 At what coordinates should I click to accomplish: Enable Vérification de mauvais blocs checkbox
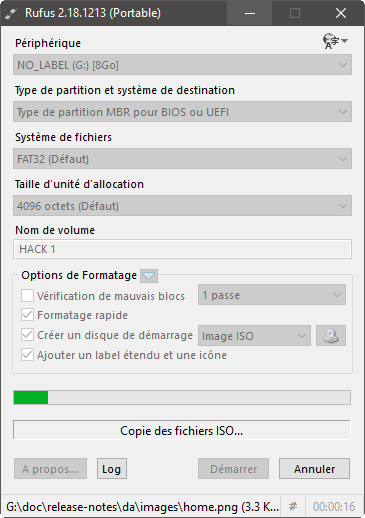point(27,295)
